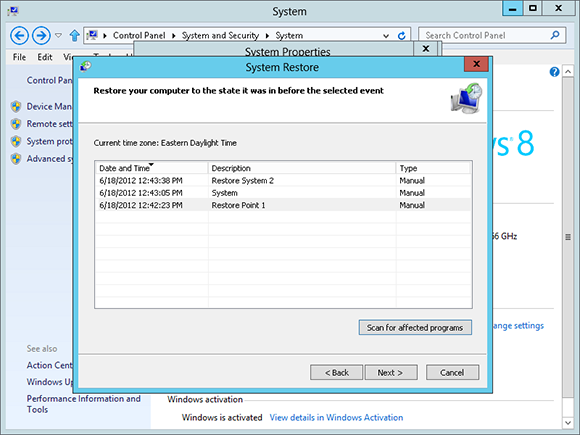Open help with the blue question mark
The height and width of the screenshot is (435, 580).
coord(554,72)
